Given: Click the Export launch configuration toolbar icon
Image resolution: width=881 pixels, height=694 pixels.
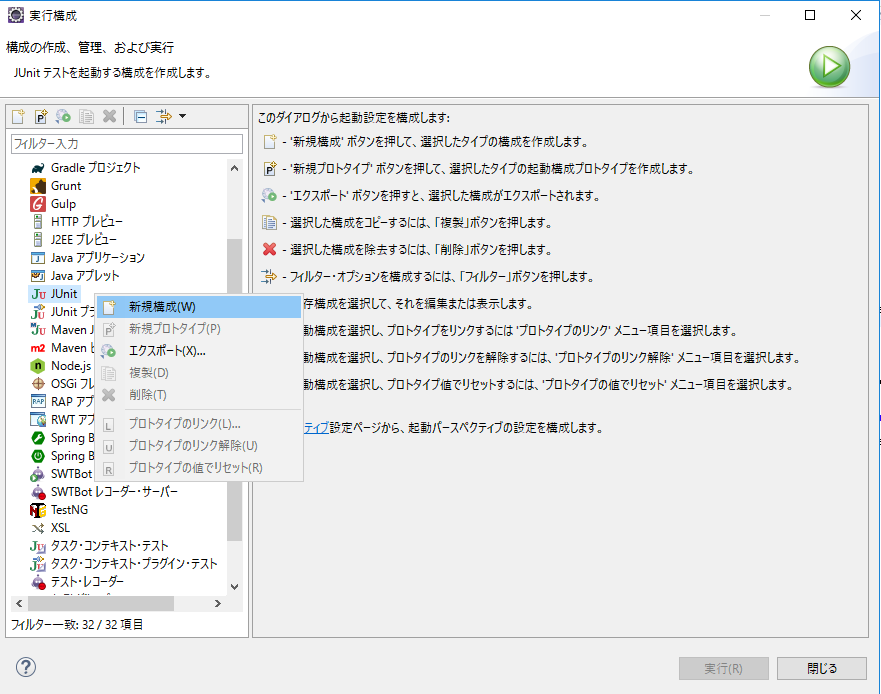Looking at the screenshot, I should (64, 117).
